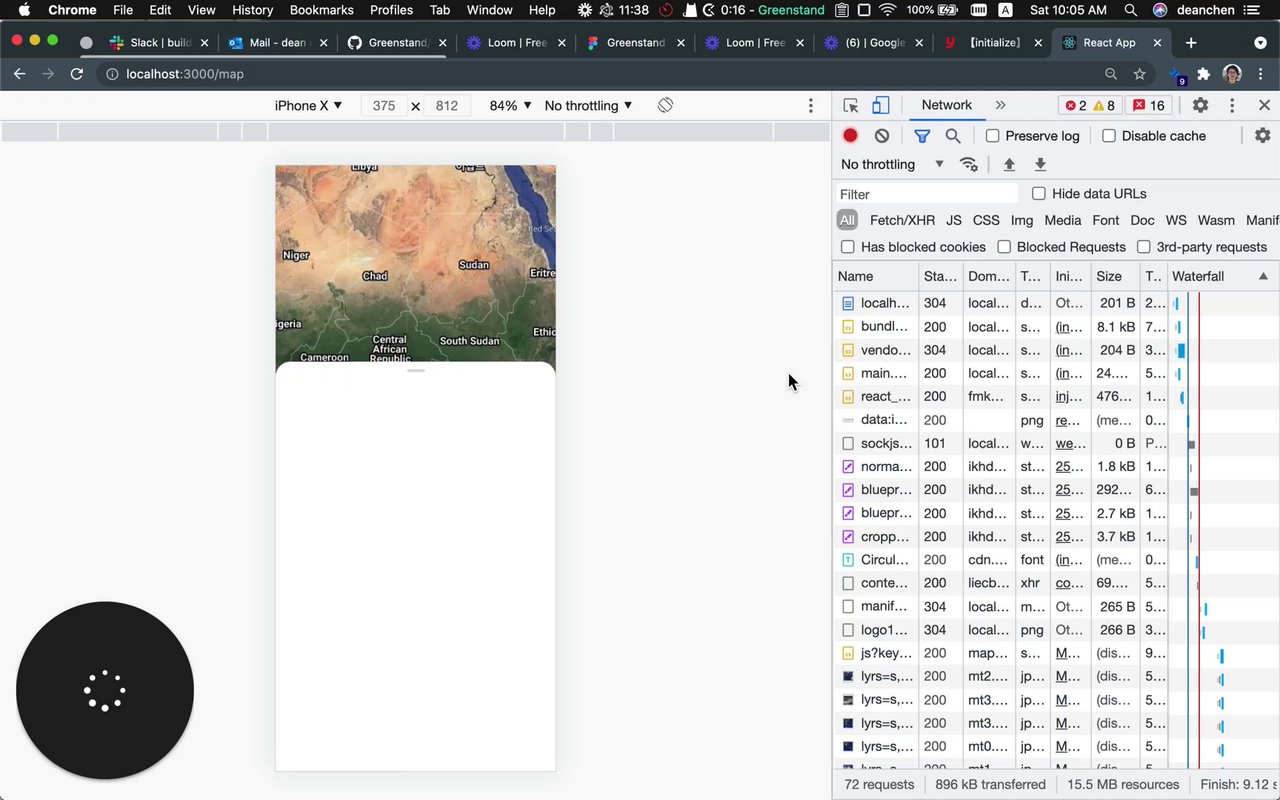Open Network settings gear beside Disable cache
The width and height of the screenshot is (1280, 800).
[x=1263, y=136]
